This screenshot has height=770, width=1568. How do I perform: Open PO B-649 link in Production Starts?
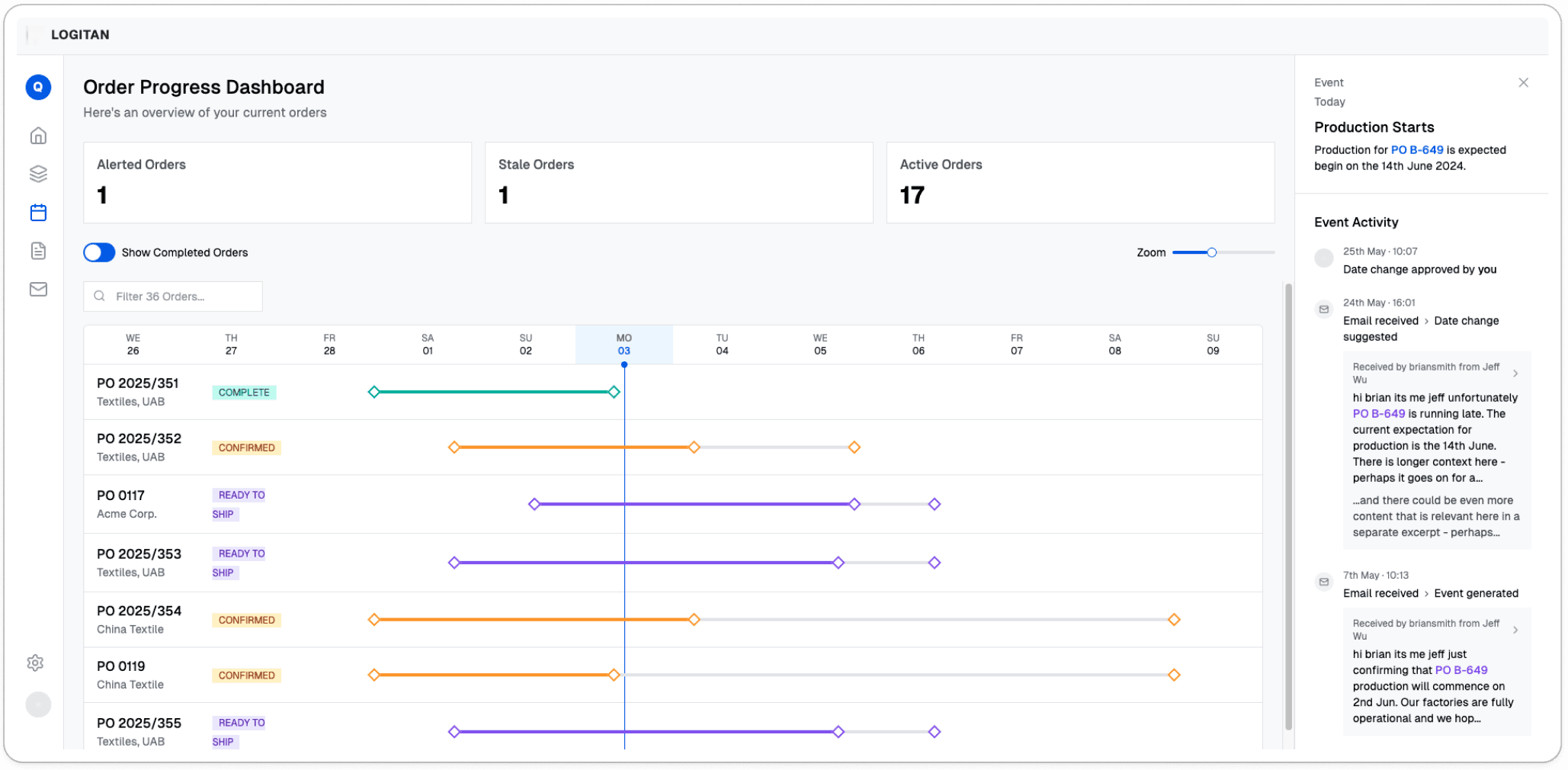(1416, 150)
